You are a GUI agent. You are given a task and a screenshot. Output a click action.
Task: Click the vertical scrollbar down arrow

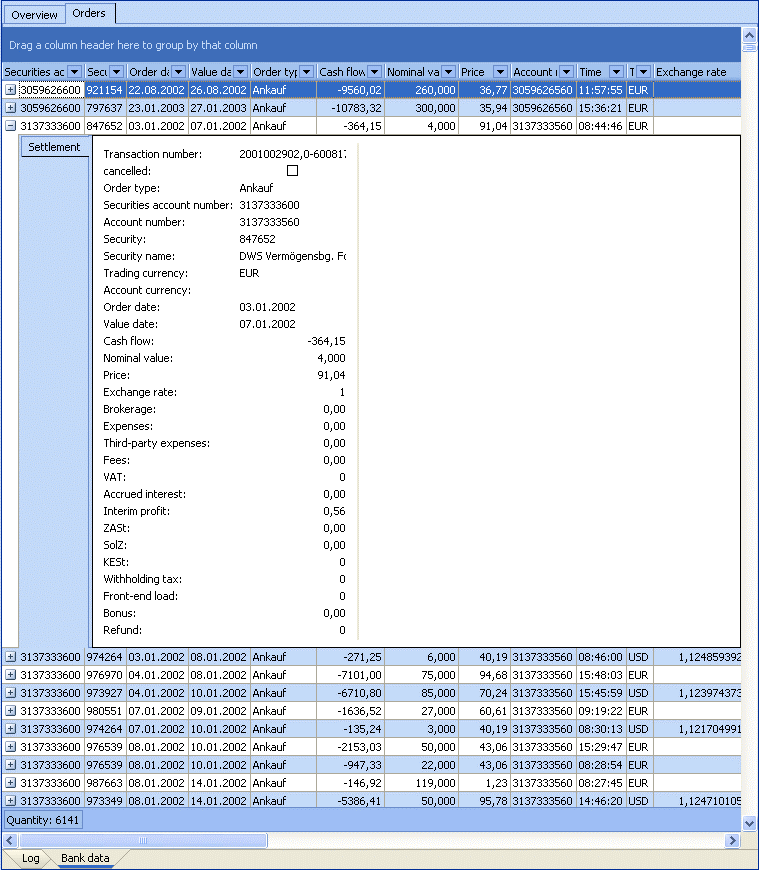tap(749, 822)
